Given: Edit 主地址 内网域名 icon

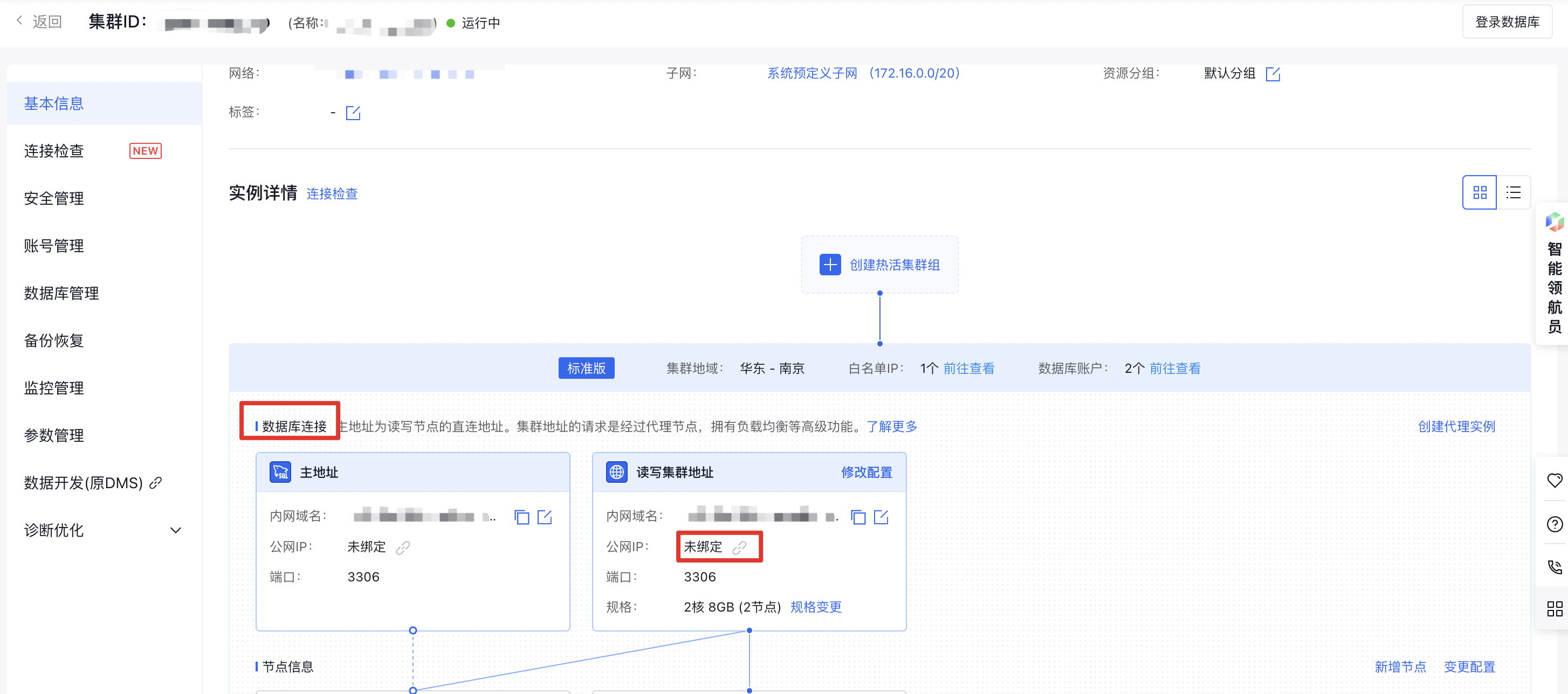Looking at the screenshot, I should tap(545, 517).
